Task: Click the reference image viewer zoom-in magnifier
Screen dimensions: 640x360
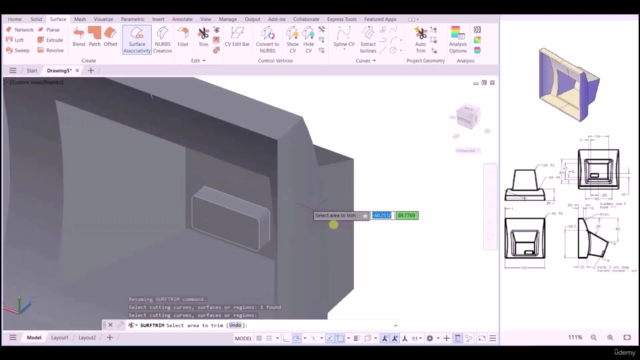Action: point(610,338)
